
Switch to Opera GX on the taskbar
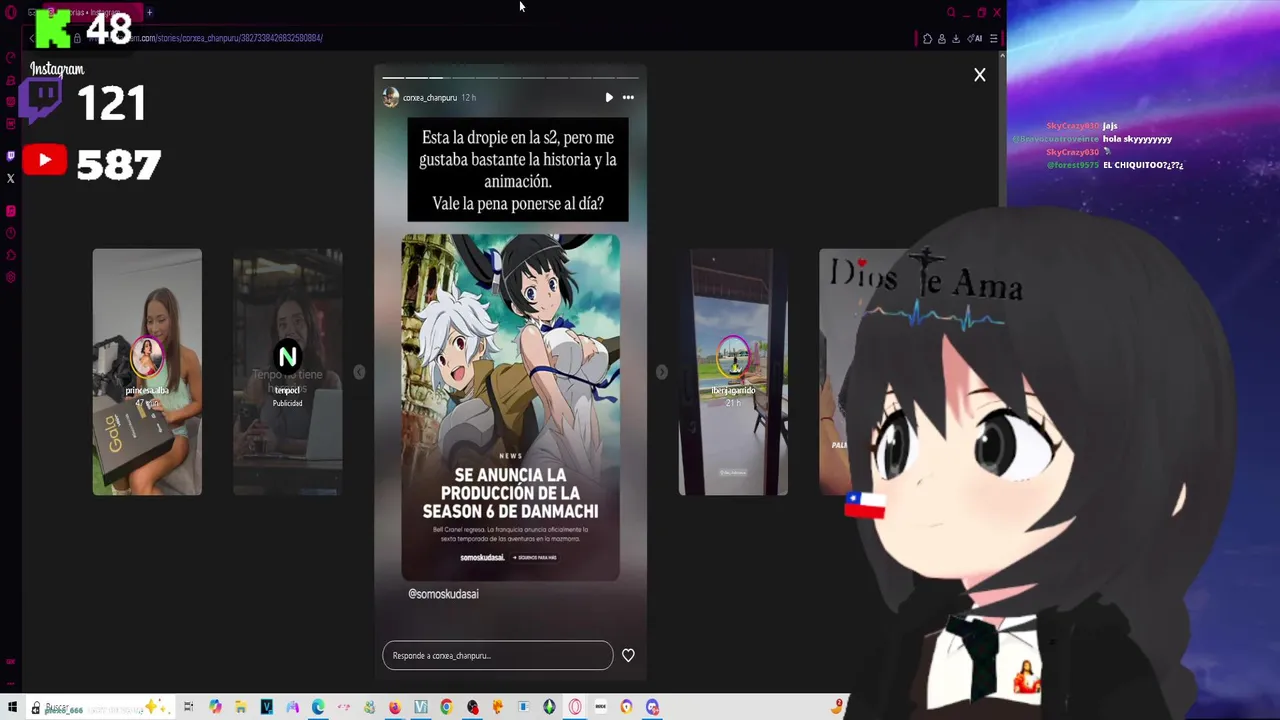tap(575, 707)
